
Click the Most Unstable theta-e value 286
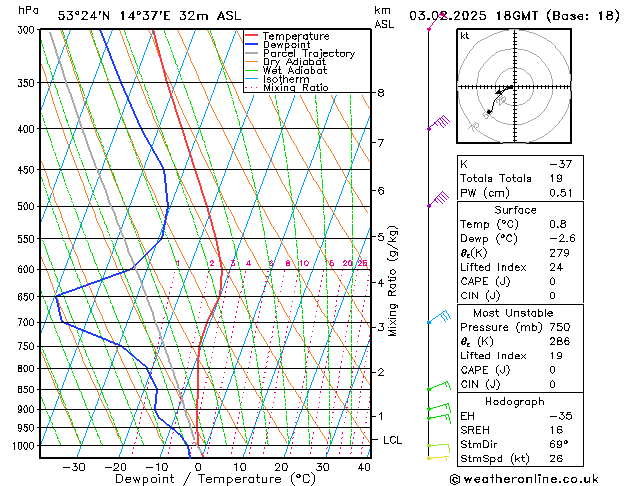point(559,342)
